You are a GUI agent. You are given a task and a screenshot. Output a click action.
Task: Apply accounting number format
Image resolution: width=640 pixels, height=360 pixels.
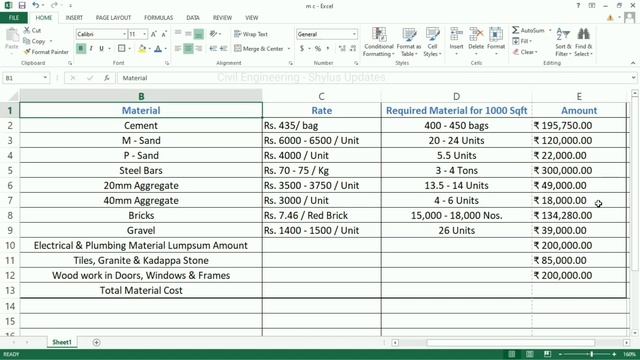pos(302,49)
